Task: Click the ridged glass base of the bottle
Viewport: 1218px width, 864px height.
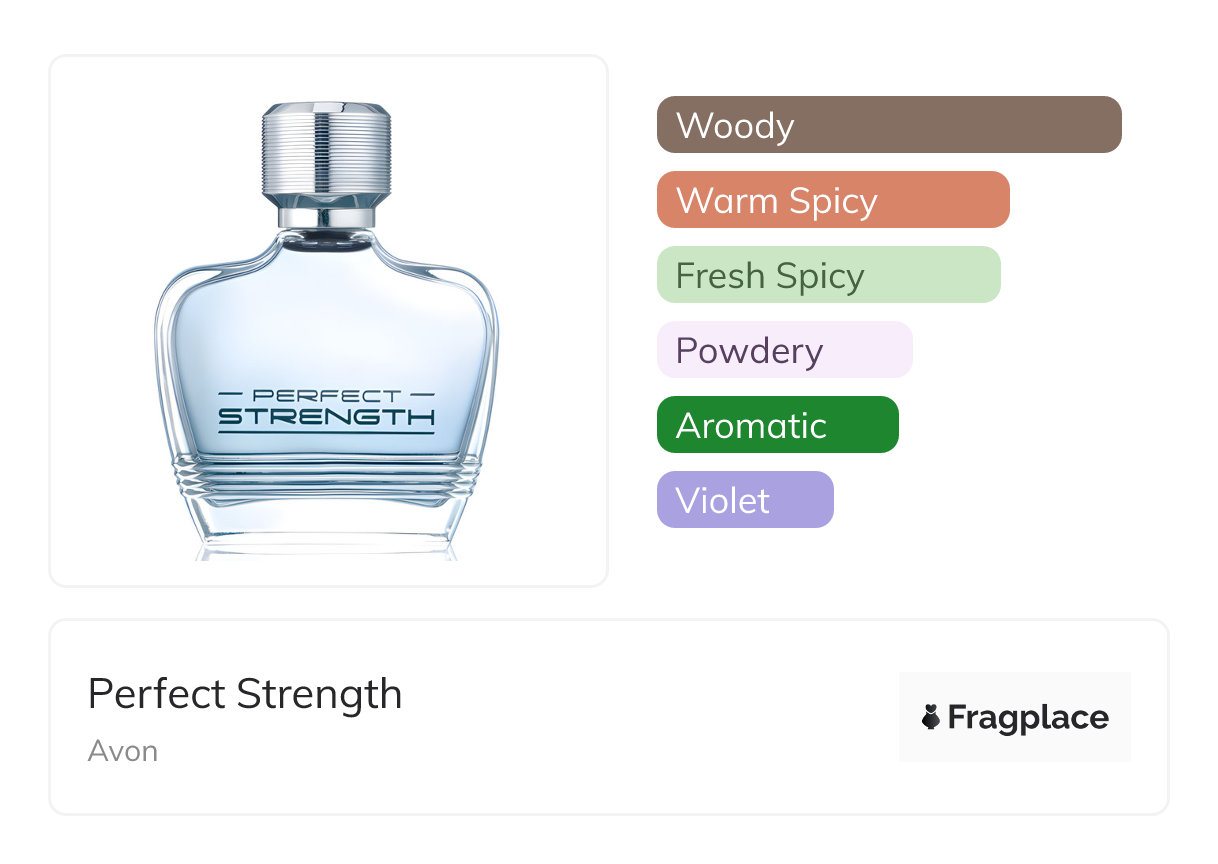Action: 326,480
